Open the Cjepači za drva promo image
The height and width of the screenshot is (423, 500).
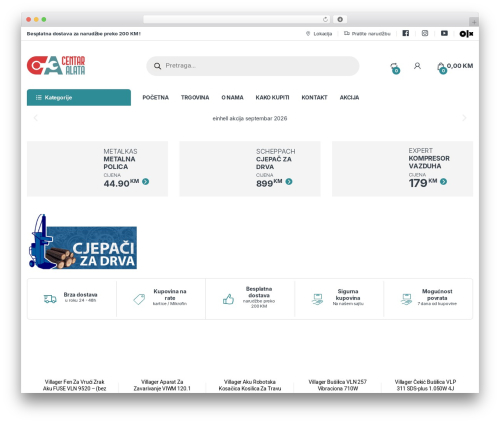82,242
